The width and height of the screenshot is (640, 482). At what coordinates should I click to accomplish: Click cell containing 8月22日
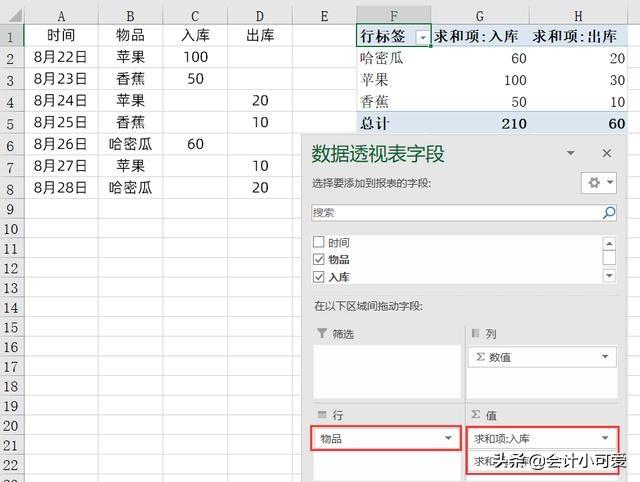(x=61, y=57)
